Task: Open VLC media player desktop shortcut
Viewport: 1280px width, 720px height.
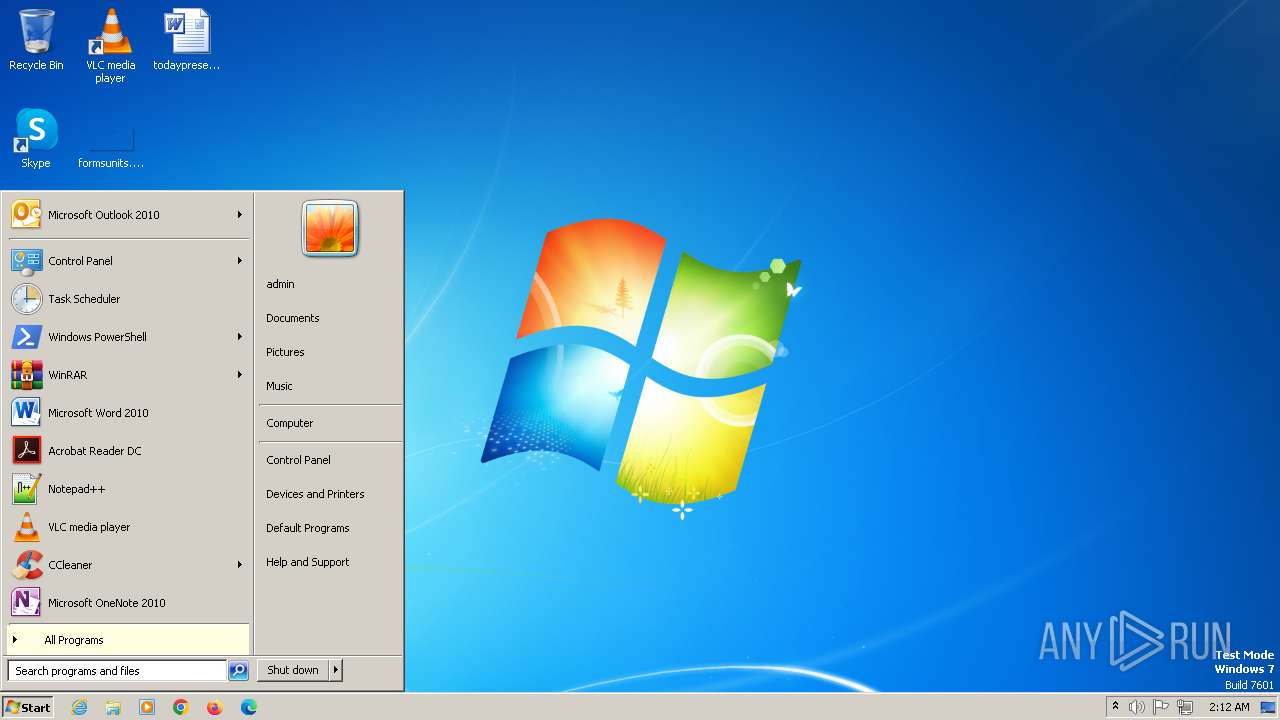Action: (x=110, y=45)
